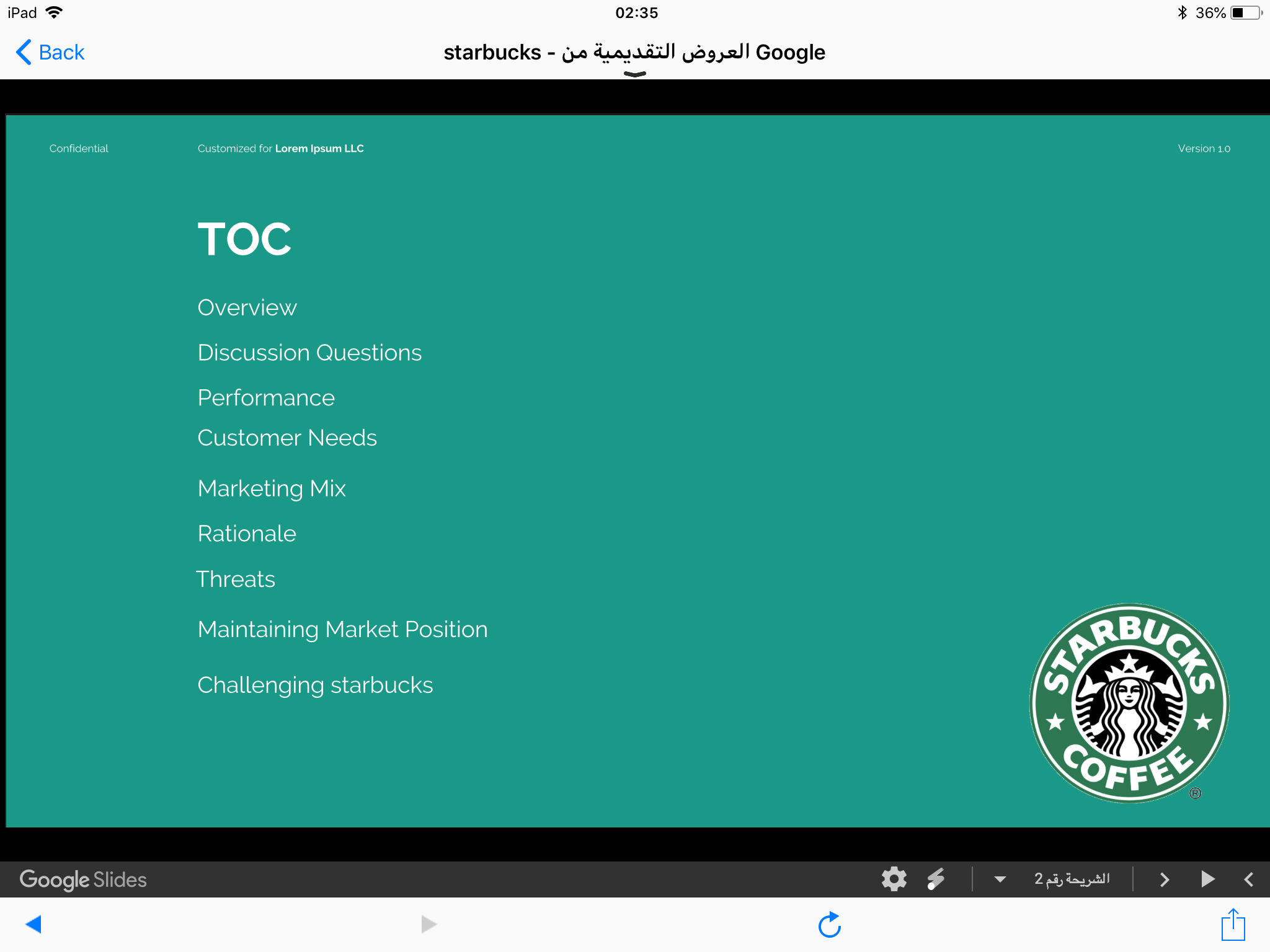This screenshot has height=952, width=1270.
Task: Reload the page with refresh icon
Action: (x=830, y=925)
